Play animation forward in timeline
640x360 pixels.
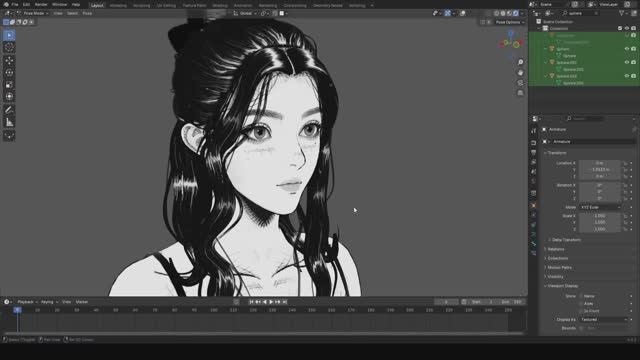coord(271,302)
